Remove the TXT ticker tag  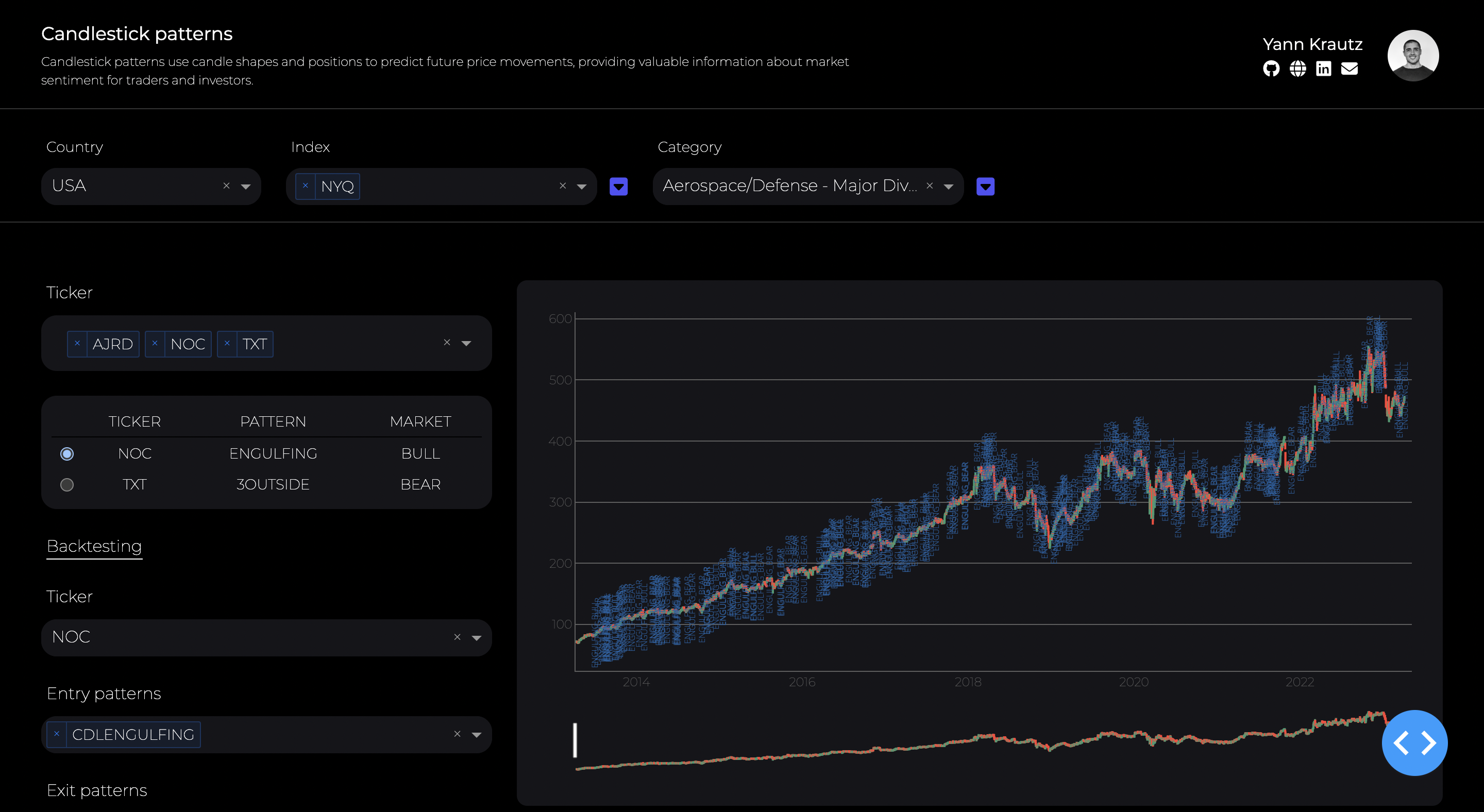coord(227,343)
